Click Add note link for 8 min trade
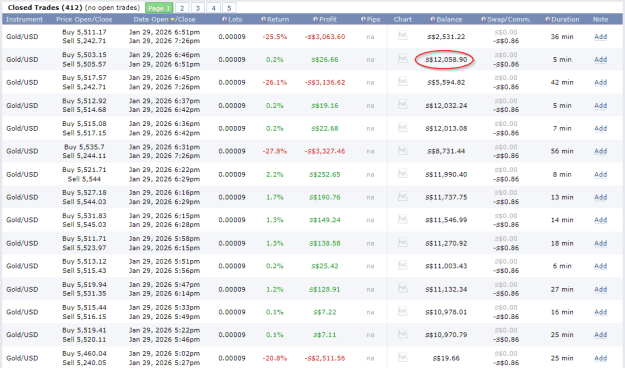Viewport: 625px width, 368px height. point(600,174)
